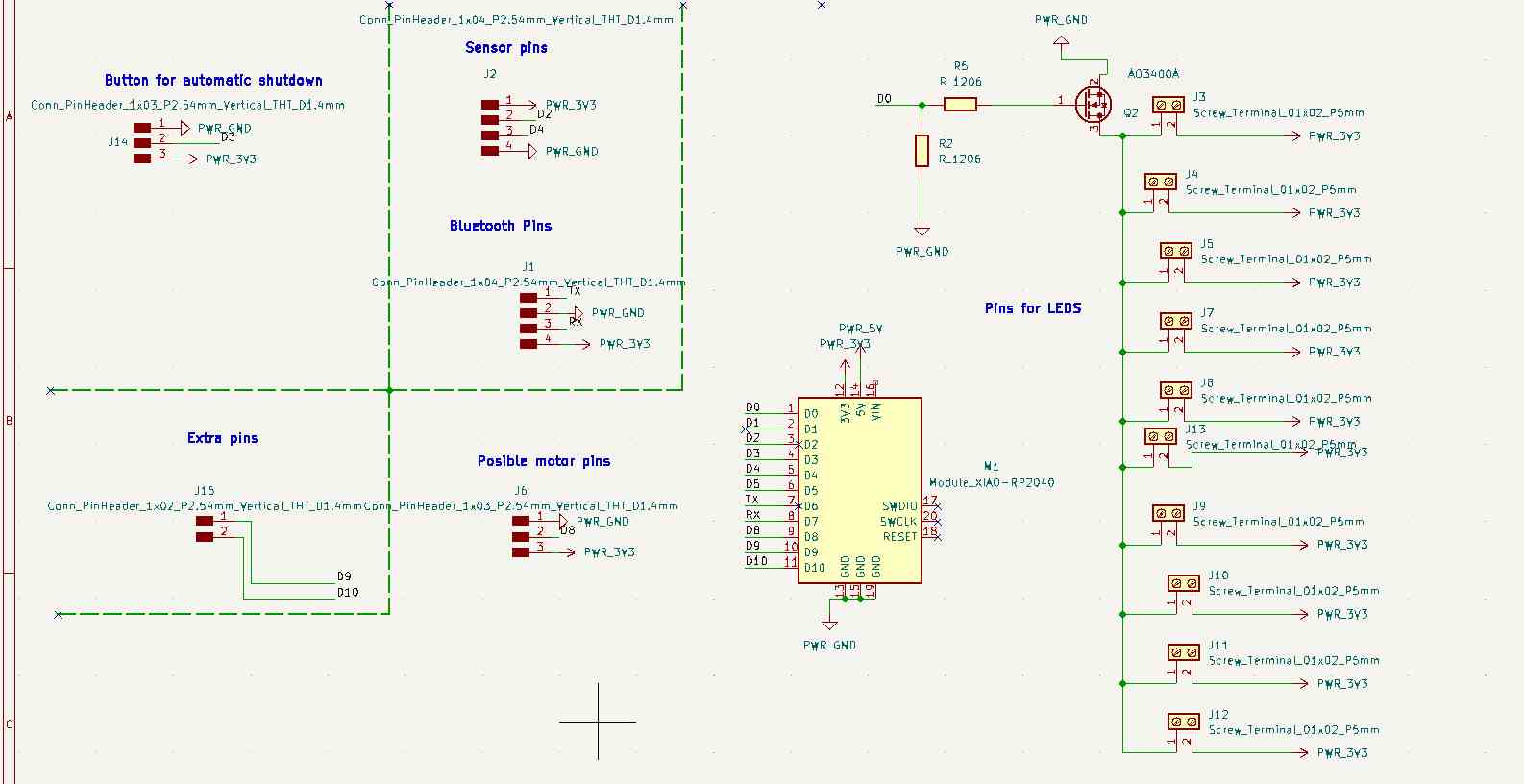Click the "PWR_5V" power label above module
The image size is (1524, 784).
pos(860,329)
